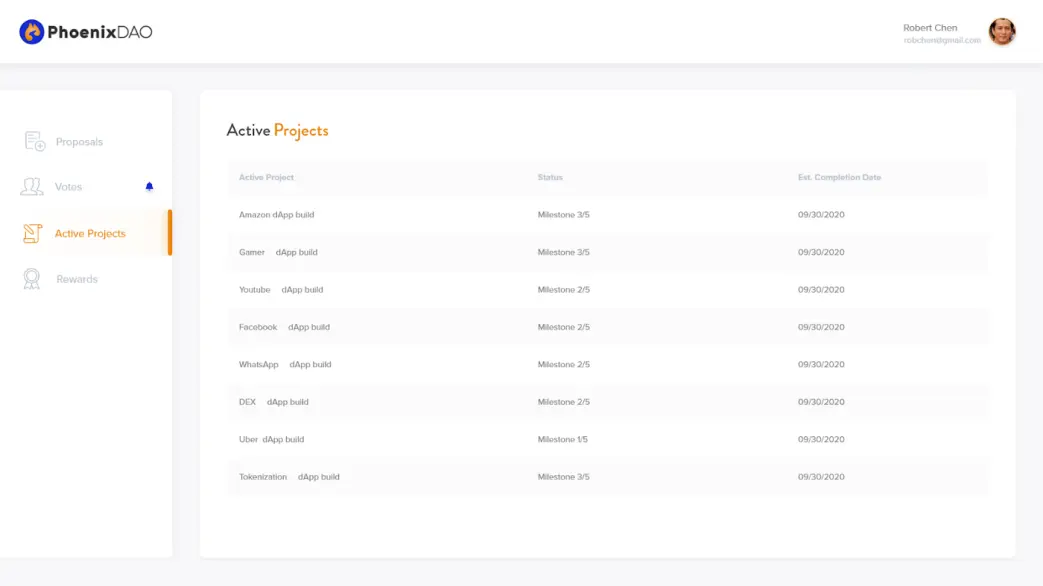Click Milestone 1/5 status for Uber
This screenshot has height=586, width=1043.
pyautogui.click(x=563, y=440)
